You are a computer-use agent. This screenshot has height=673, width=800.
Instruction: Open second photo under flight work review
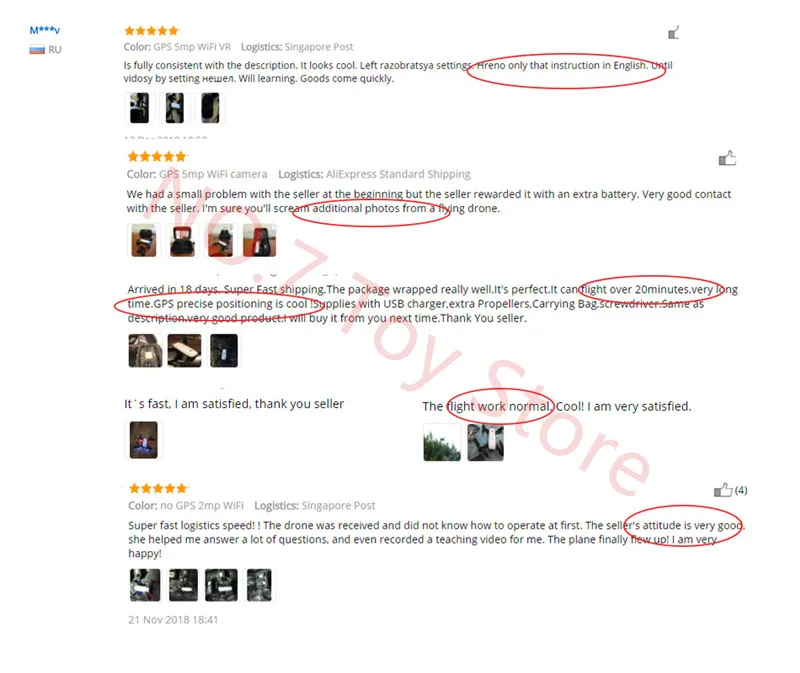tap(485, 442)
